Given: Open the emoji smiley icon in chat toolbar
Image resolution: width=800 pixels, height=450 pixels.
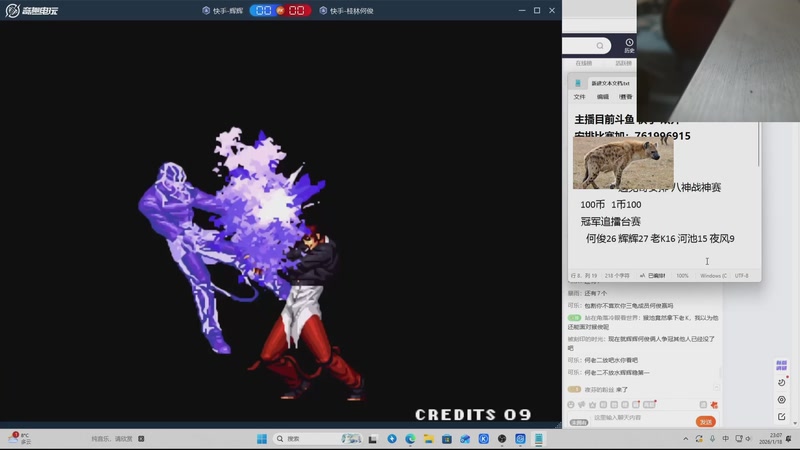Looking at the screenshot, I should click(571, 405).
